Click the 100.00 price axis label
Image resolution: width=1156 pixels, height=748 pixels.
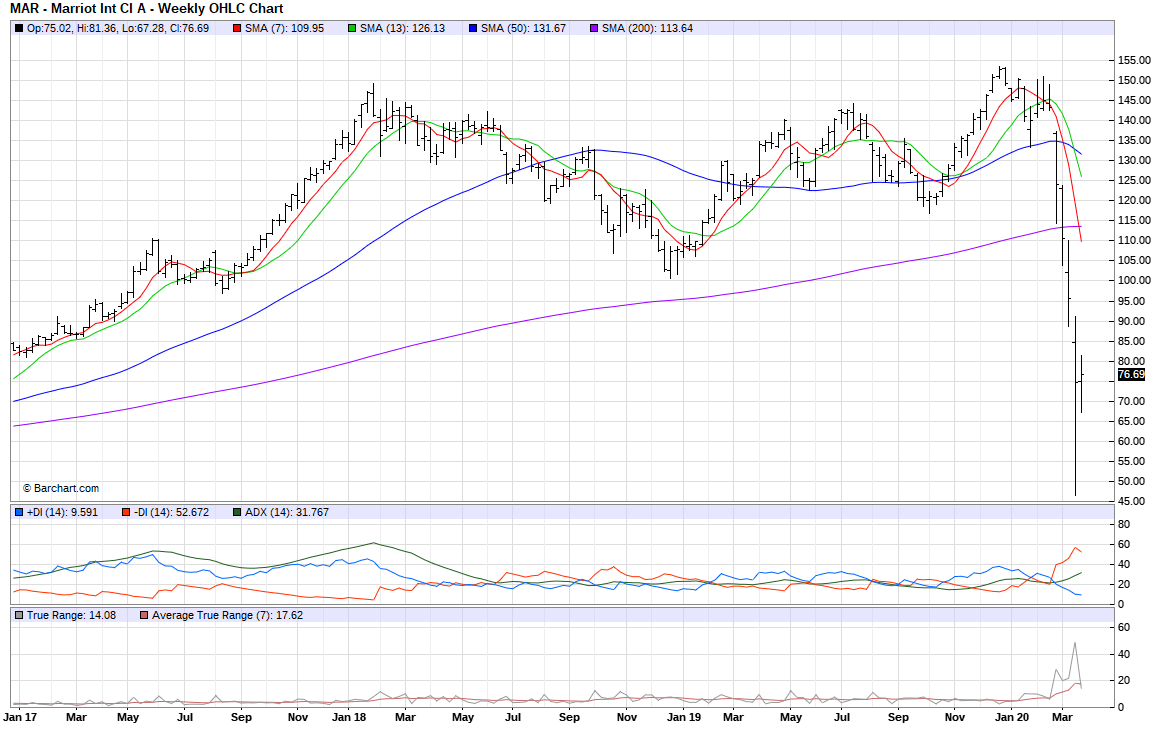click(1134, 281)
